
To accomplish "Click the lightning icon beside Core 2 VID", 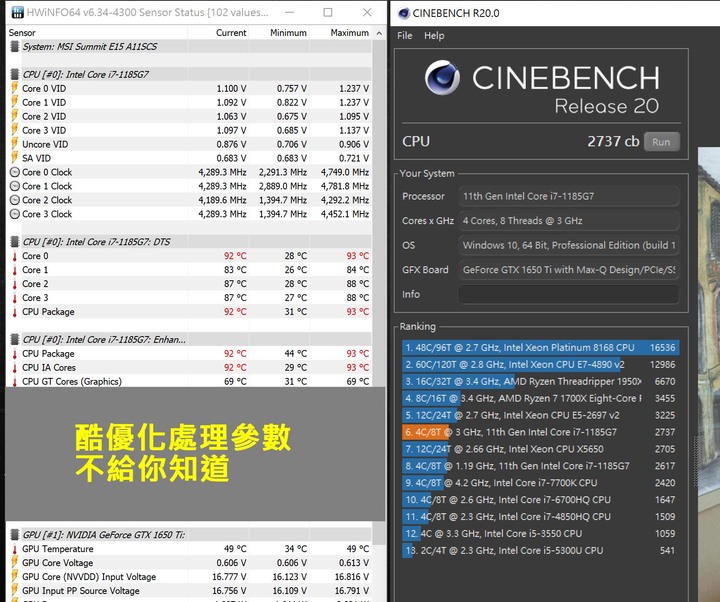I will point(15,116).
